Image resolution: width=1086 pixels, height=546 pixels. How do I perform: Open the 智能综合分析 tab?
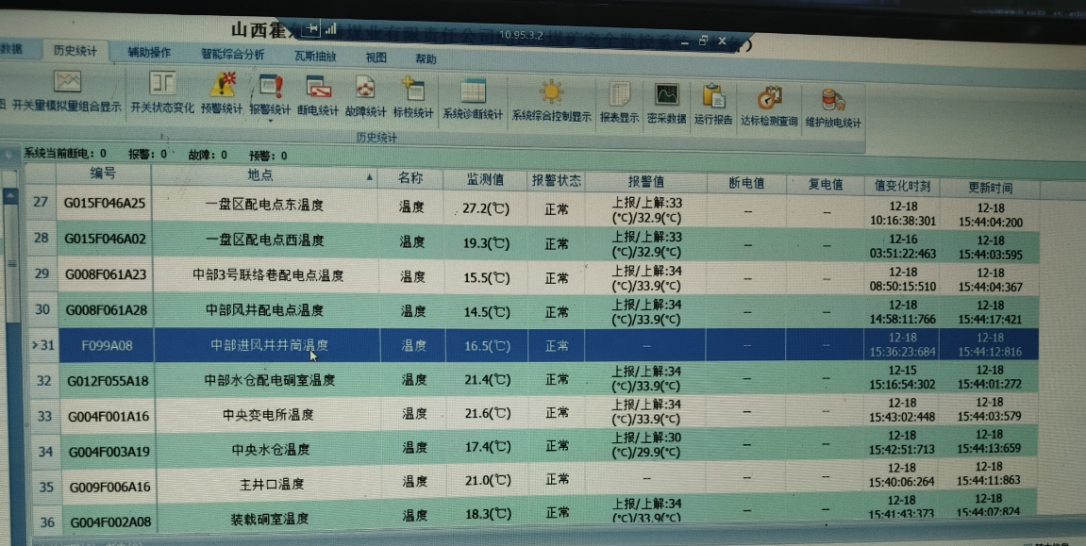(x=232, y=55)
